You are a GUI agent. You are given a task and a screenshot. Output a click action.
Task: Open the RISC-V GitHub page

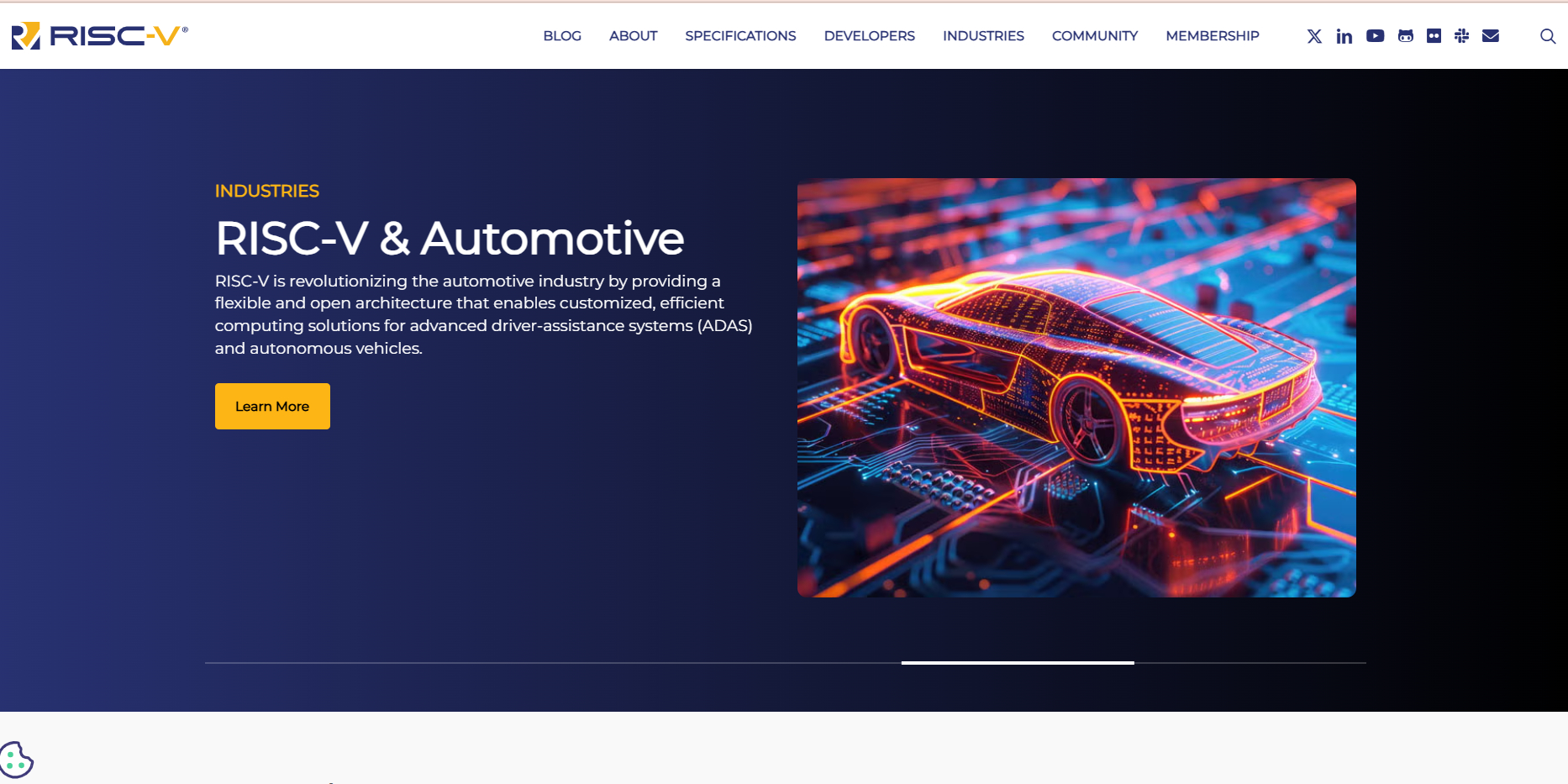click(1406, 36)
